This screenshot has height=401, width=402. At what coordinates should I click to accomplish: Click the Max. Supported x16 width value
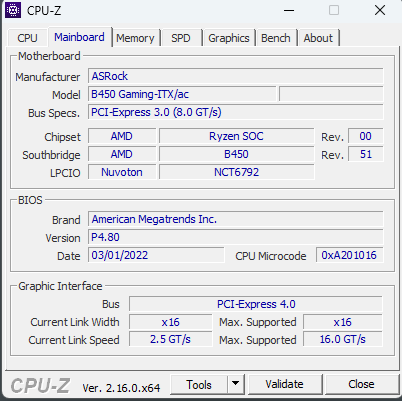tap(343, 322)
